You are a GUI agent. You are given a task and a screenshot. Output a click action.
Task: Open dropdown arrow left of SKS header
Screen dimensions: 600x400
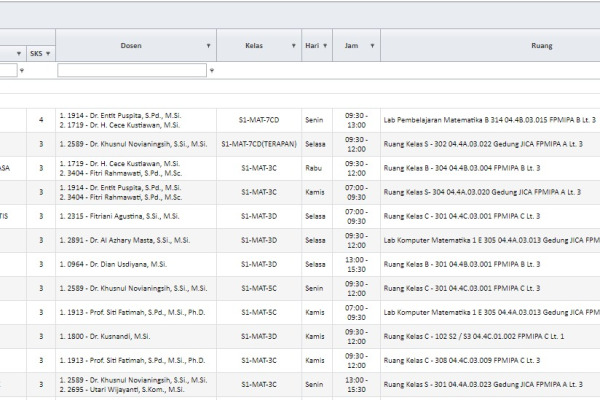[19, 54]
